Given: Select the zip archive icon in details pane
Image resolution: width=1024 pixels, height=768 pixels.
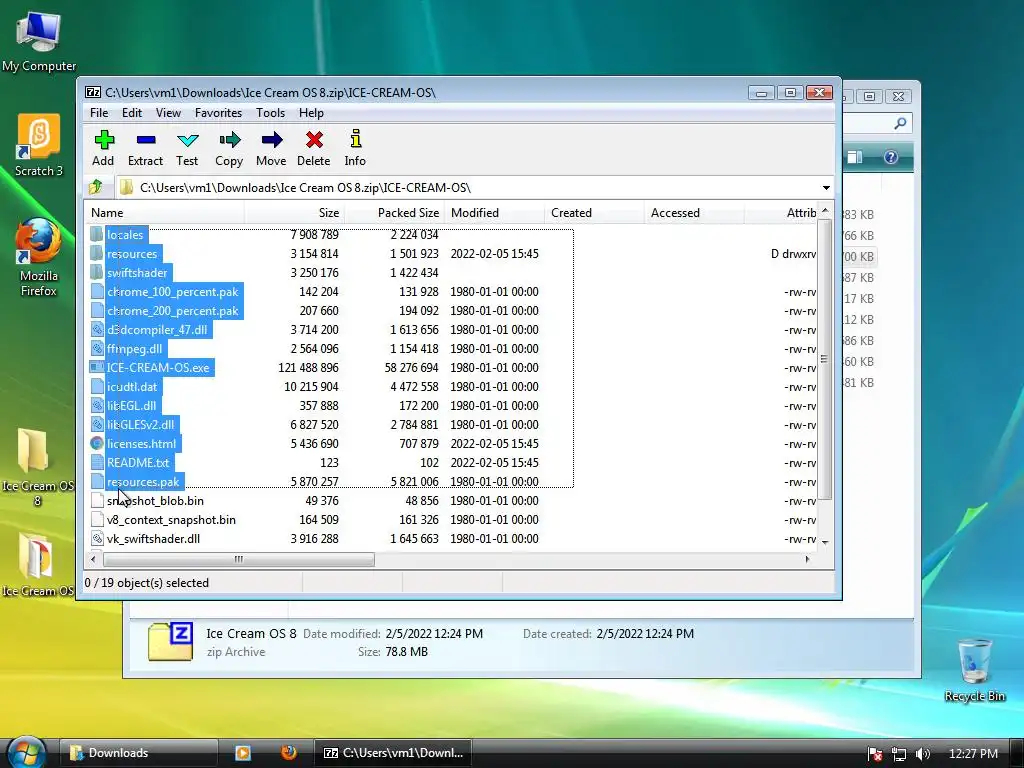Looking at the screenshot, I should click(170, 642).
